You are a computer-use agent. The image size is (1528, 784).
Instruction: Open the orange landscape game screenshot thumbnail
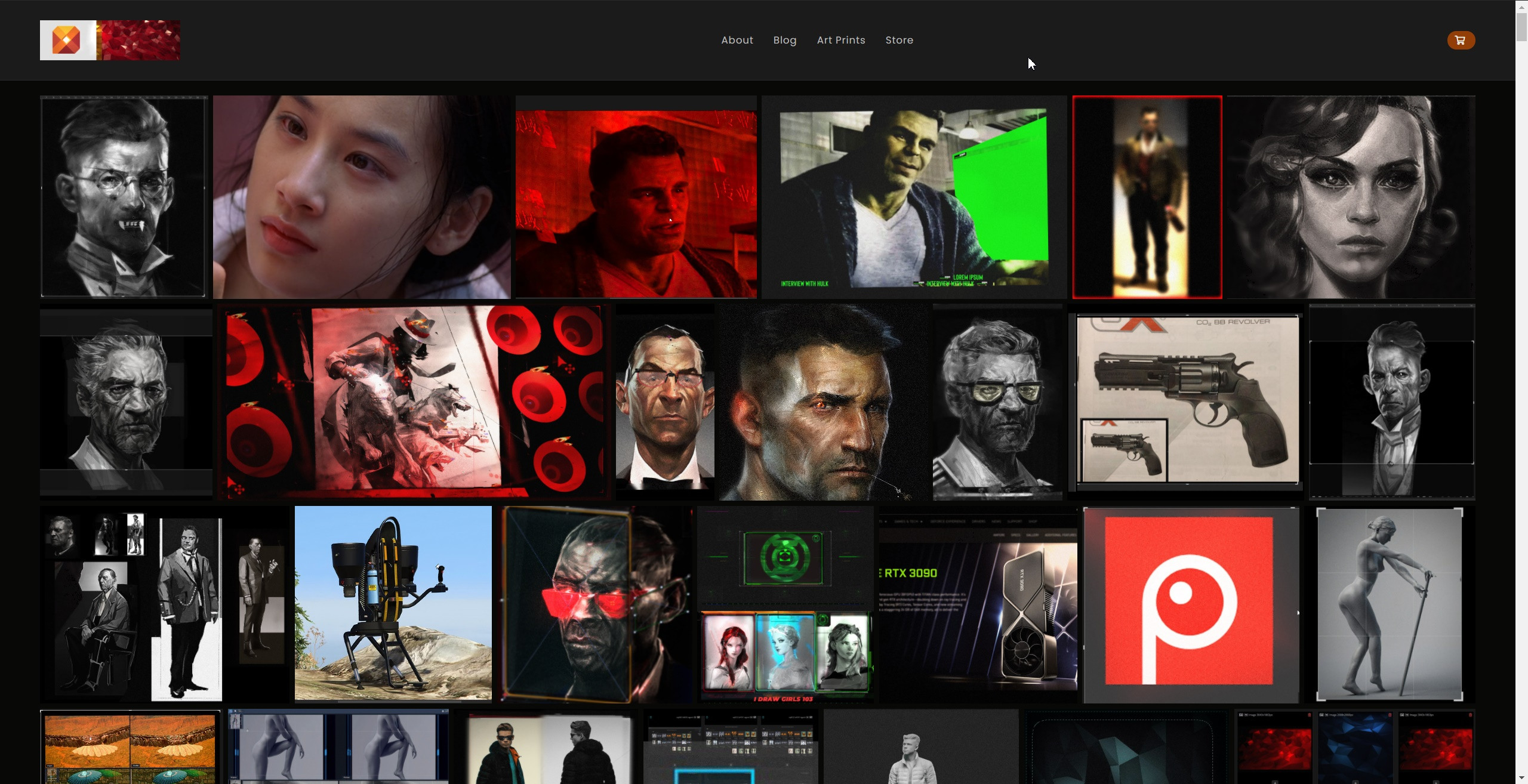pos(130,746)
